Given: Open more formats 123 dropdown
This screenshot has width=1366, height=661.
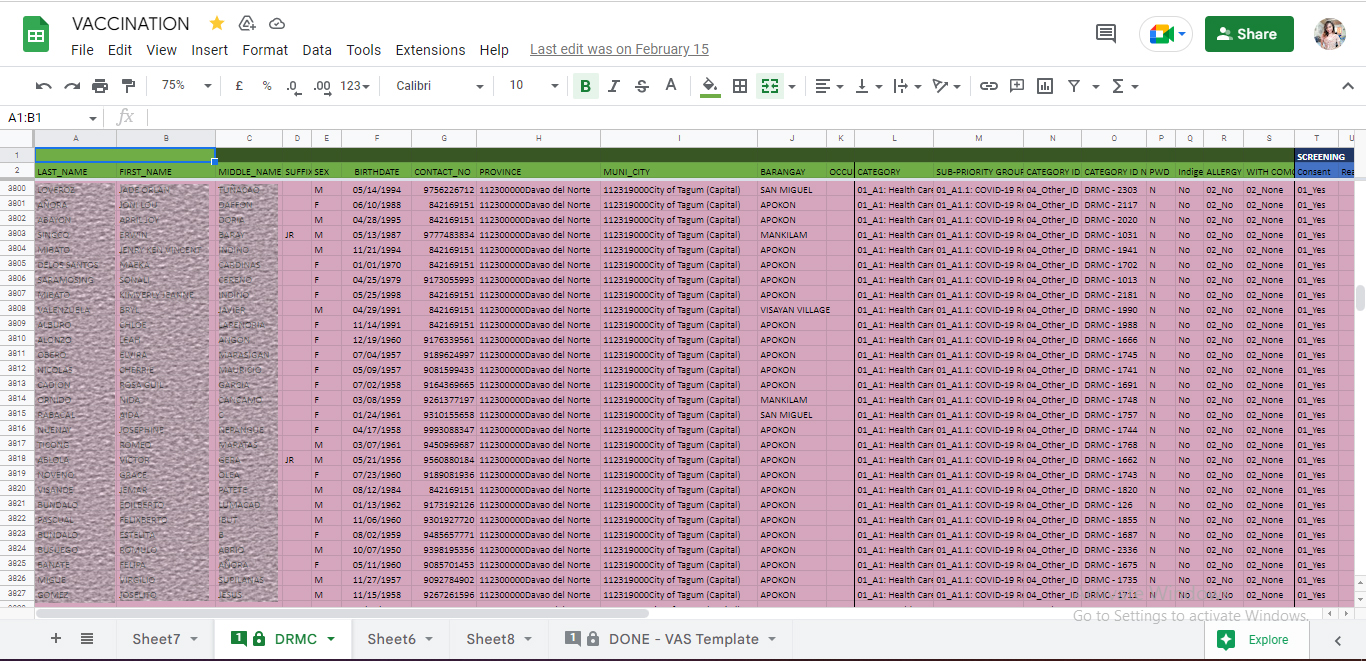Looking at the screenshot, I should coord(355,86).
